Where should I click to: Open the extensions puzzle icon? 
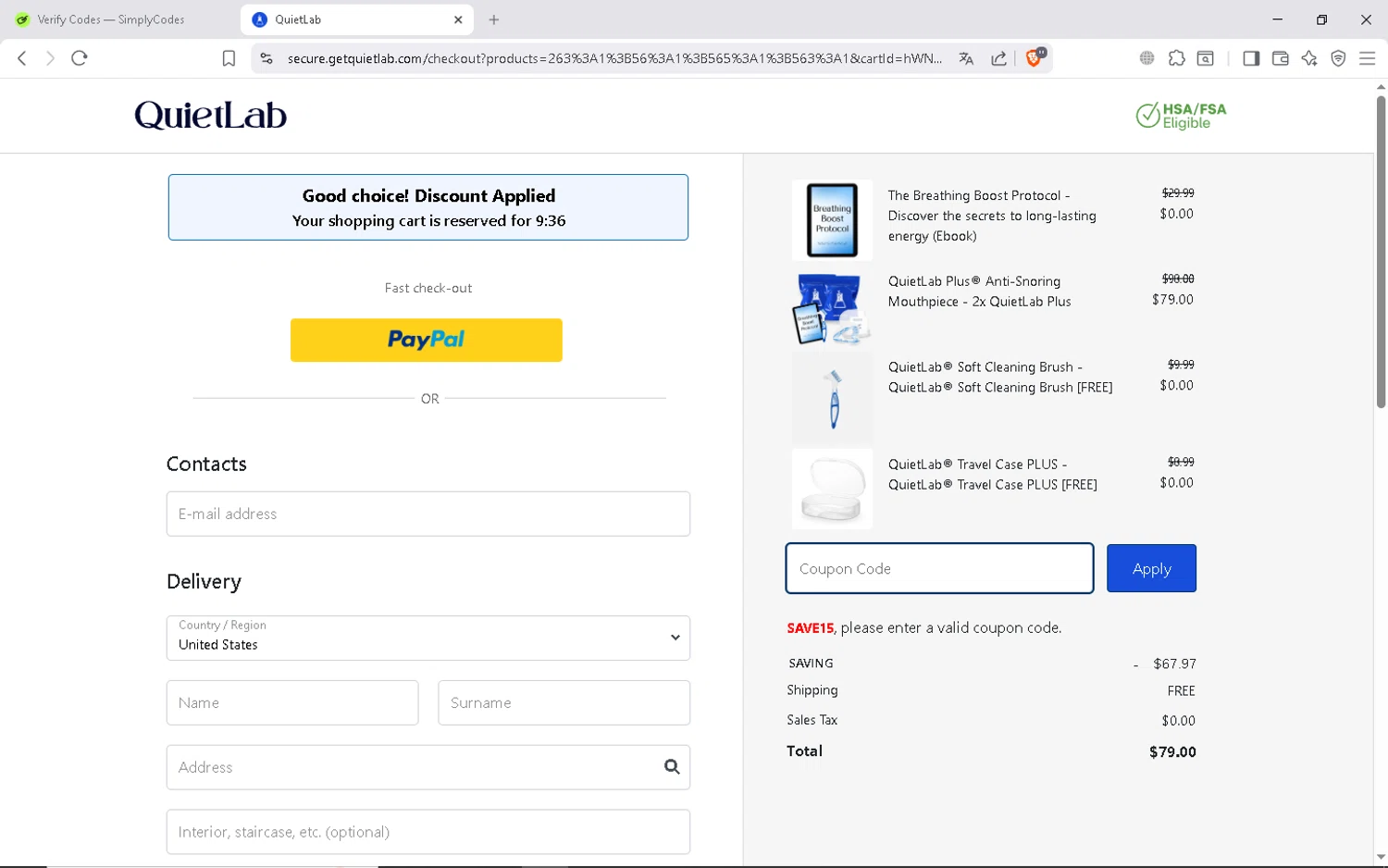1176,58
